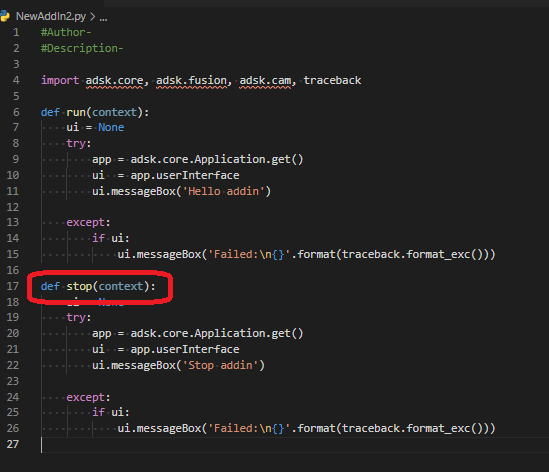Click the import keyword on line 4
Viewport: 549px width, 472px height.
click(x=60, y=81)
